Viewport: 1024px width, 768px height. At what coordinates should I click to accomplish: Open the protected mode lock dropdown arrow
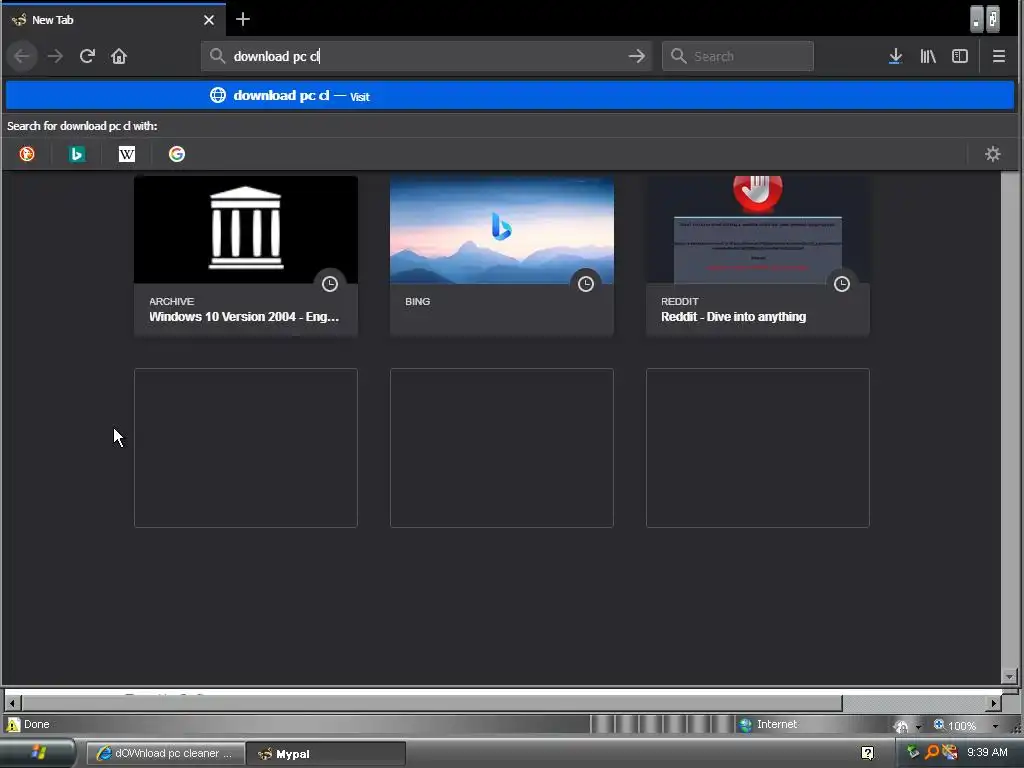(x=918, y=726)
